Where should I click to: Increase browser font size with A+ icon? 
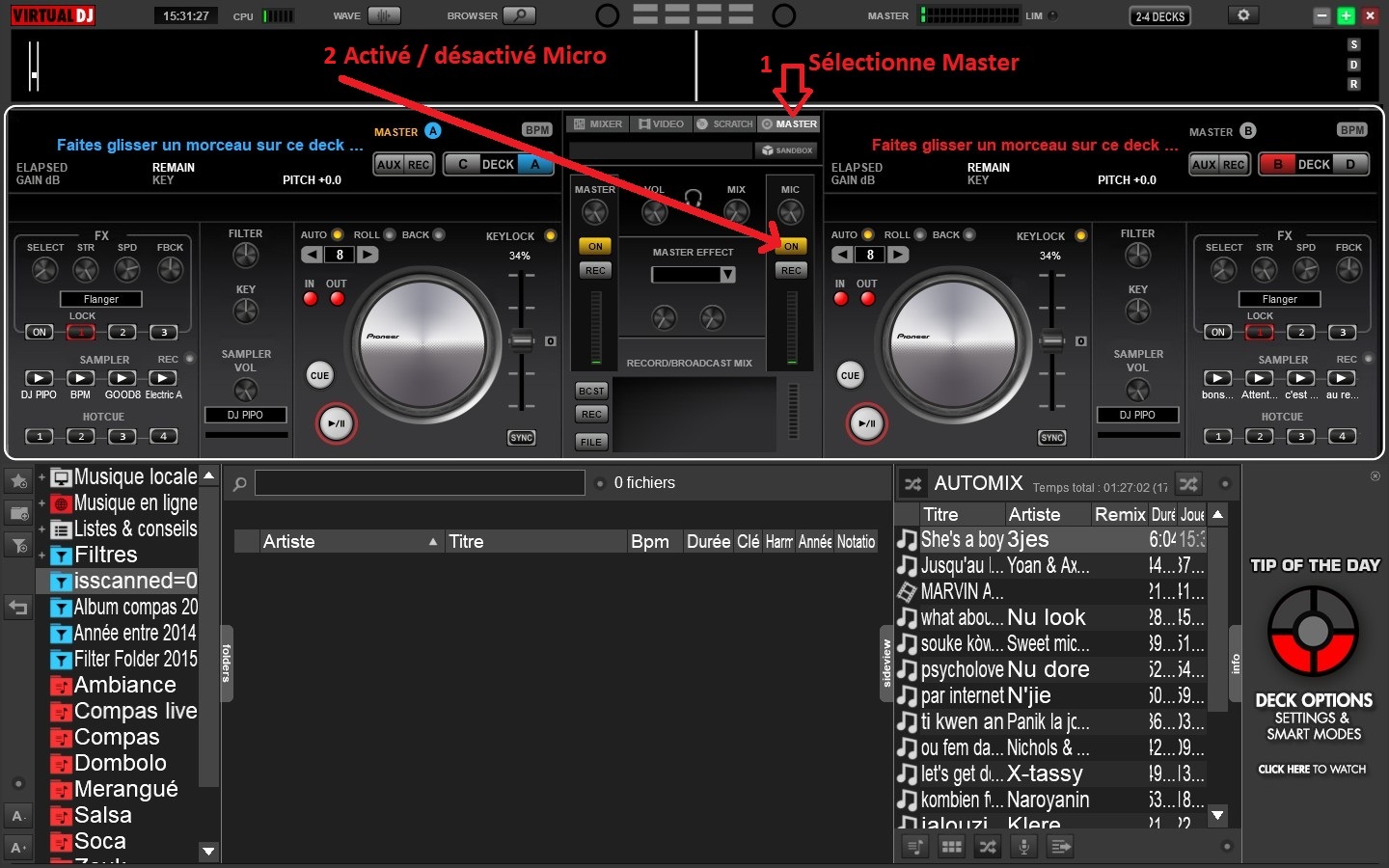18,848
